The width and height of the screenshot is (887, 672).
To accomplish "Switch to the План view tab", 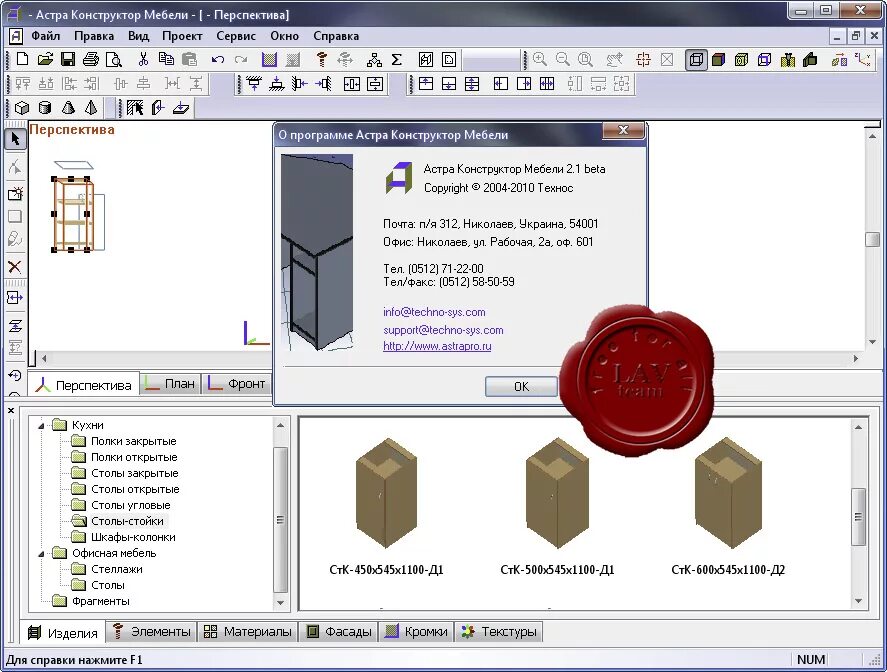I will (x=170, y=384).
